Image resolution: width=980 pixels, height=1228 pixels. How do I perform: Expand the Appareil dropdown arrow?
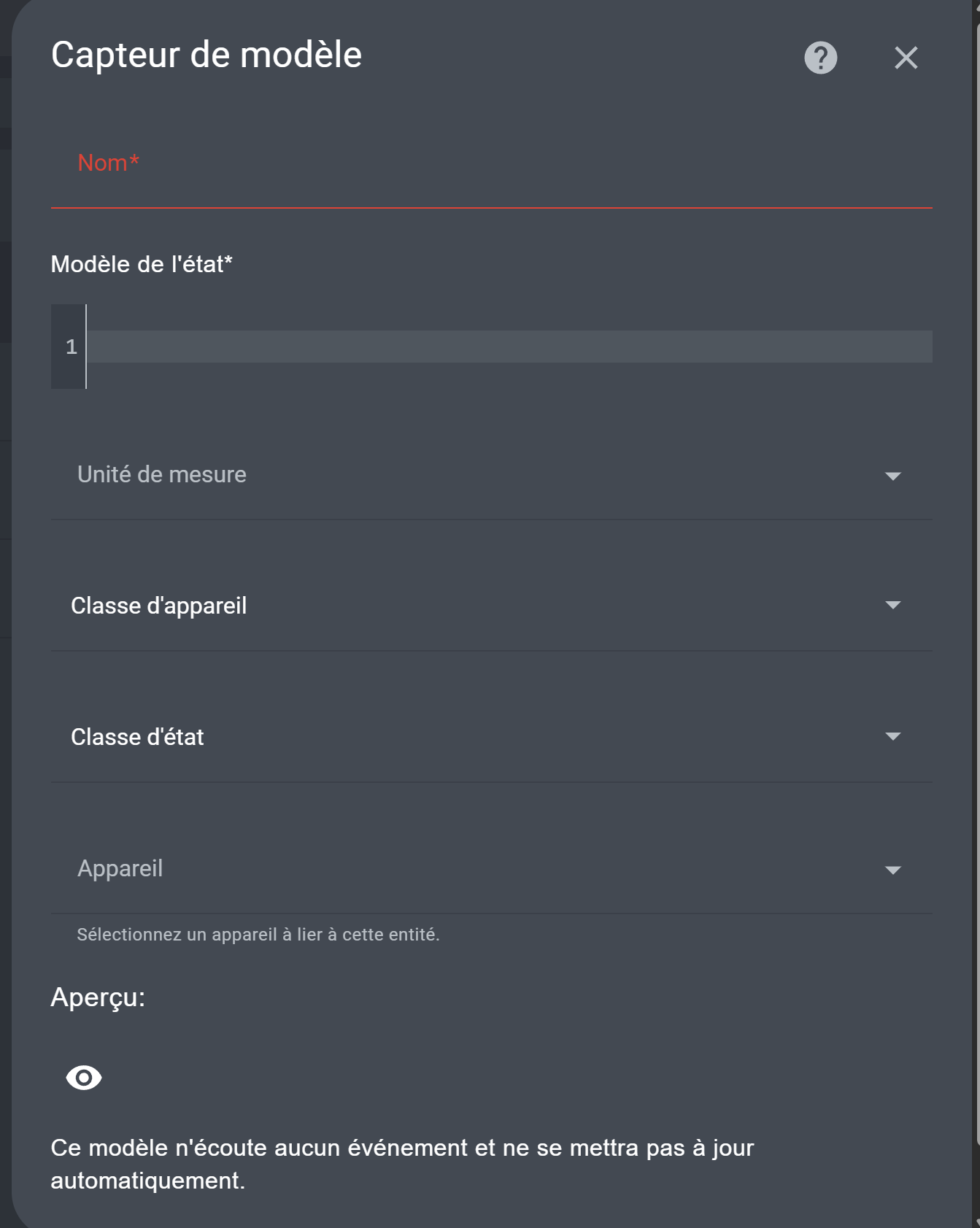pos(892,870)
